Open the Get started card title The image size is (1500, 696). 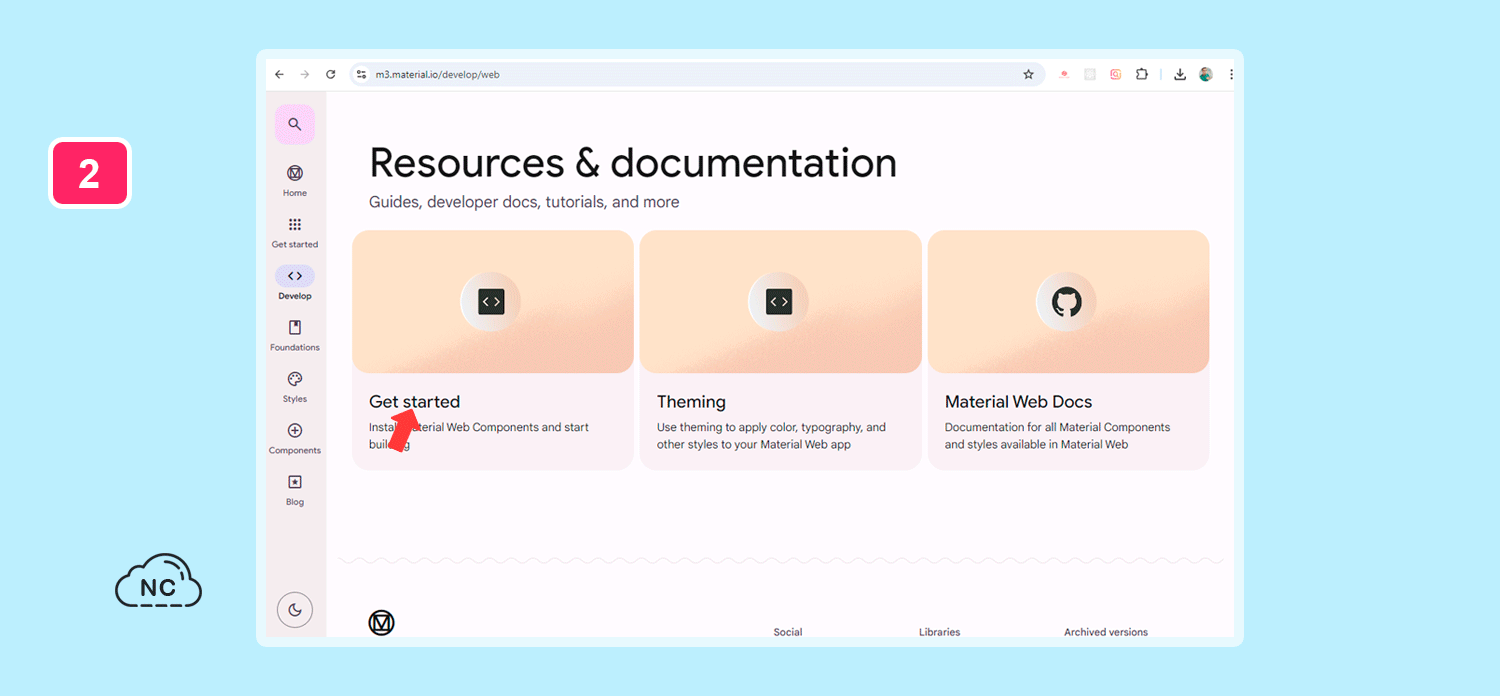[415, 402]
